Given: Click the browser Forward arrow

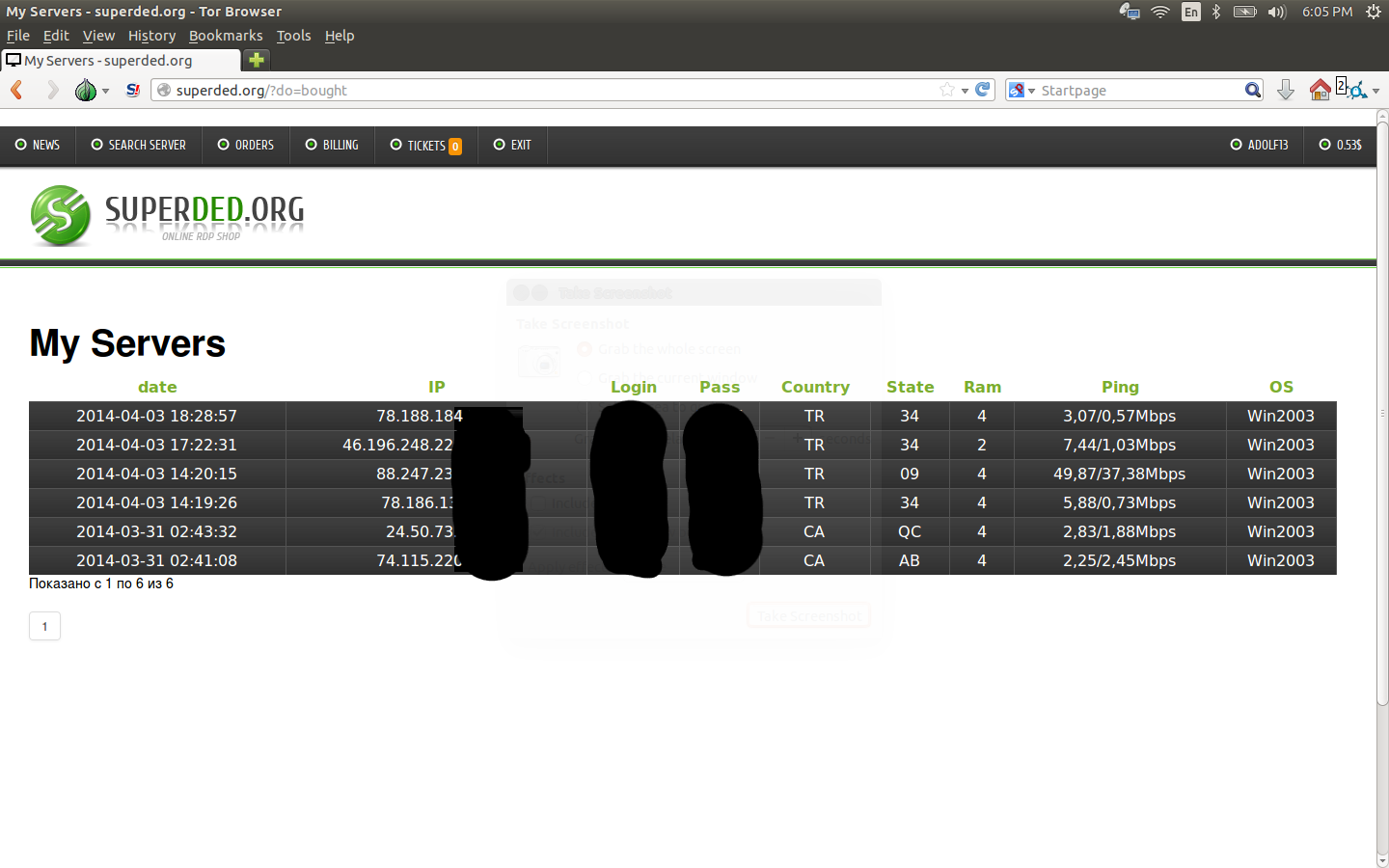Looking at the screenshot, I should point(53,90).
